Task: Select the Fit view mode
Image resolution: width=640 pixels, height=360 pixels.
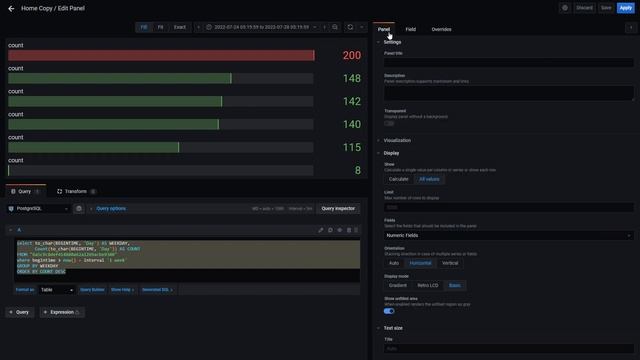Action: tap(160, 27)
